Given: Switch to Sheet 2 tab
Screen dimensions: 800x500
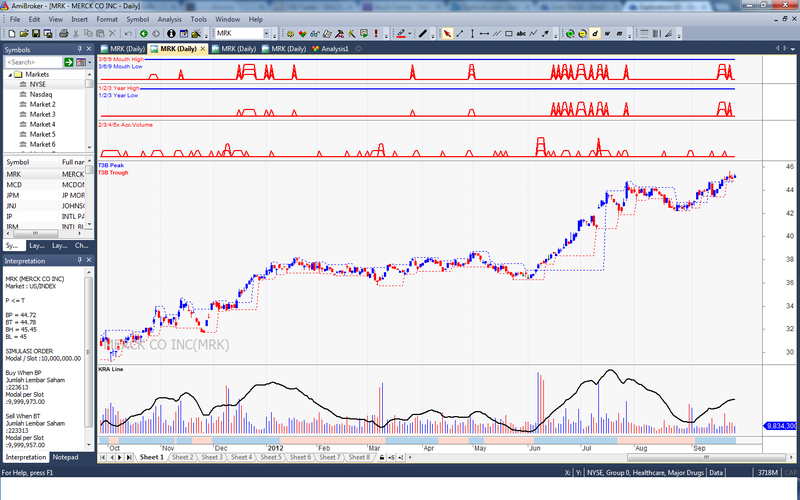Looking at the screenshot, I should click(182, 457).
